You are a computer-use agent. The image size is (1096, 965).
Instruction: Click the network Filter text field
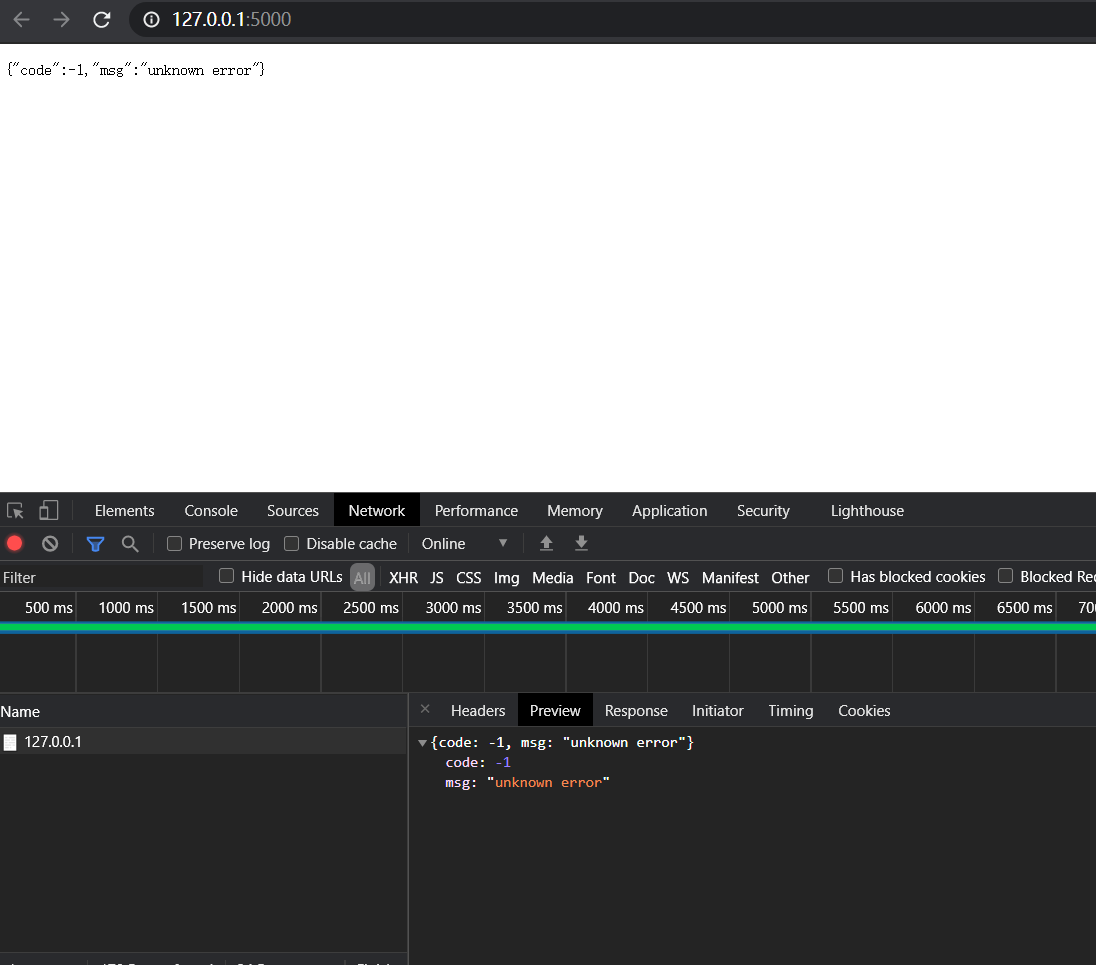[x=100, y=577]
